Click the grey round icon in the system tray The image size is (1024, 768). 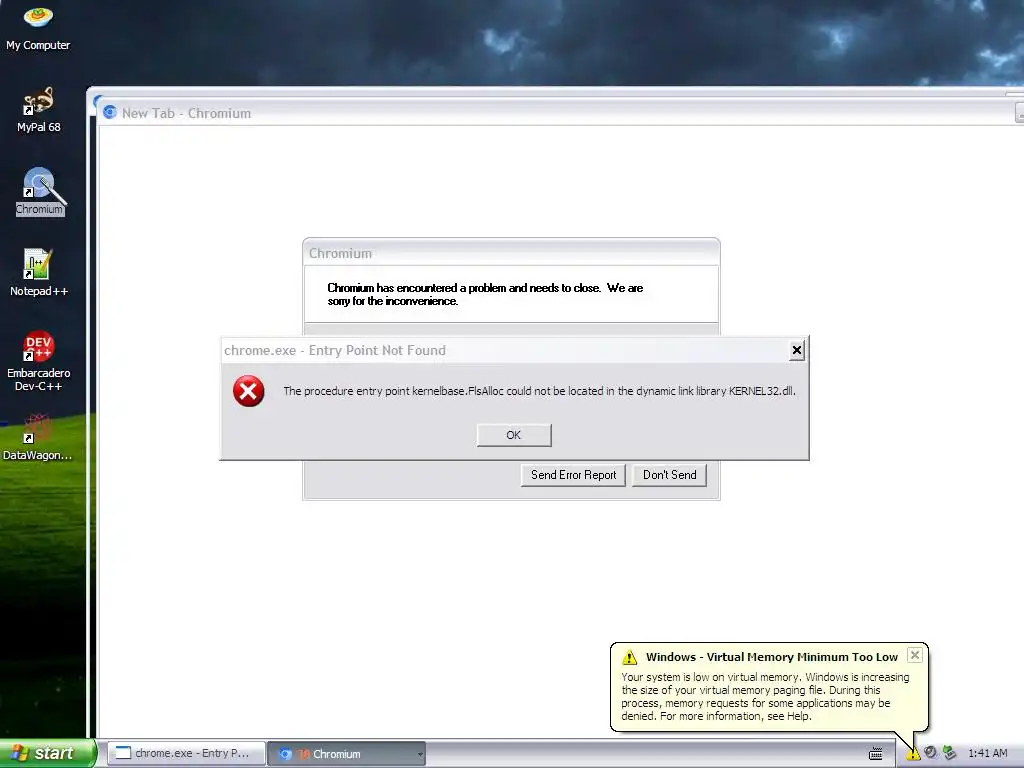click(x=931, y=753)
